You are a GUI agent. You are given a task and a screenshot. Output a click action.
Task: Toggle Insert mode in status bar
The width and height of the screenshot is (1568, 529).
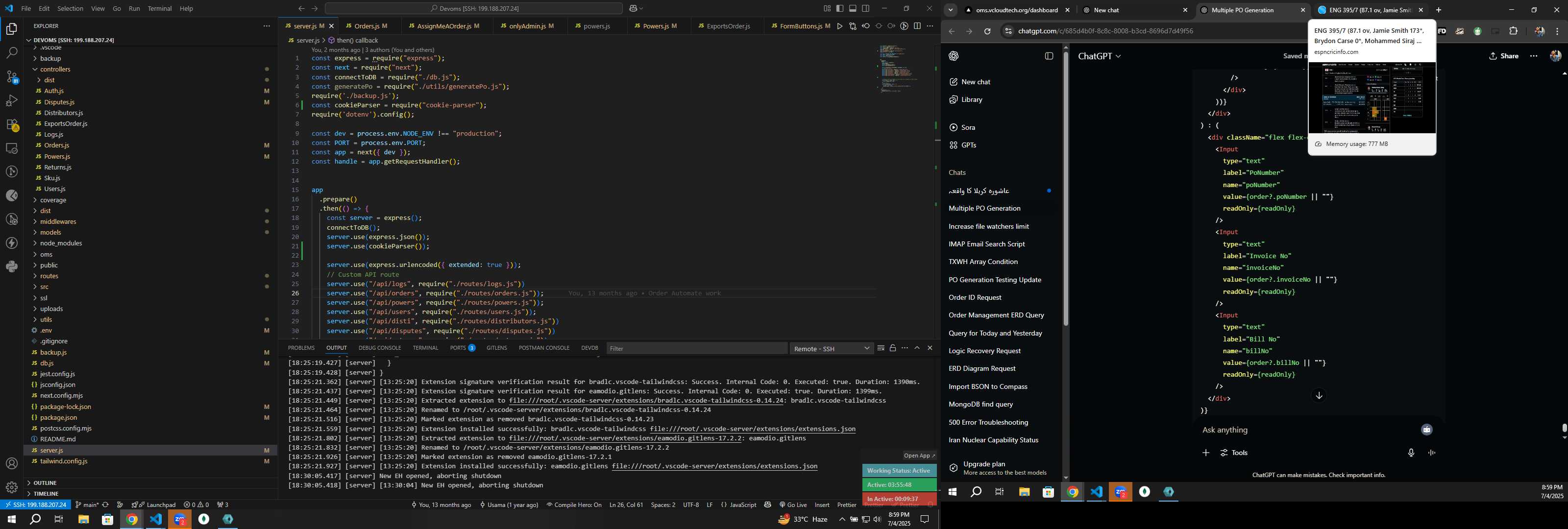[x=822, y=505]
